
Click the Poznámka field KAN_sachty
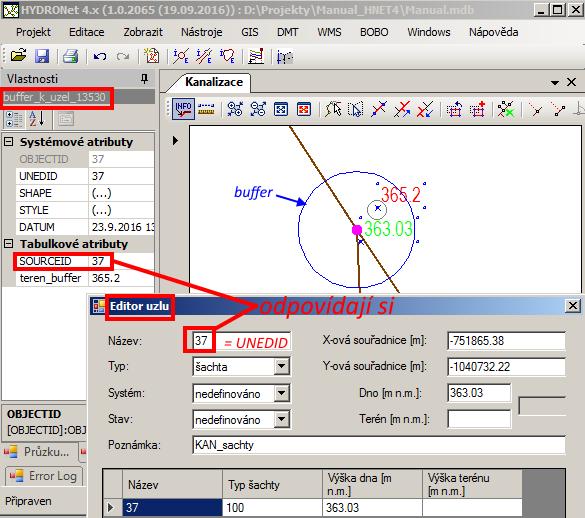click(x=379, y=445)
